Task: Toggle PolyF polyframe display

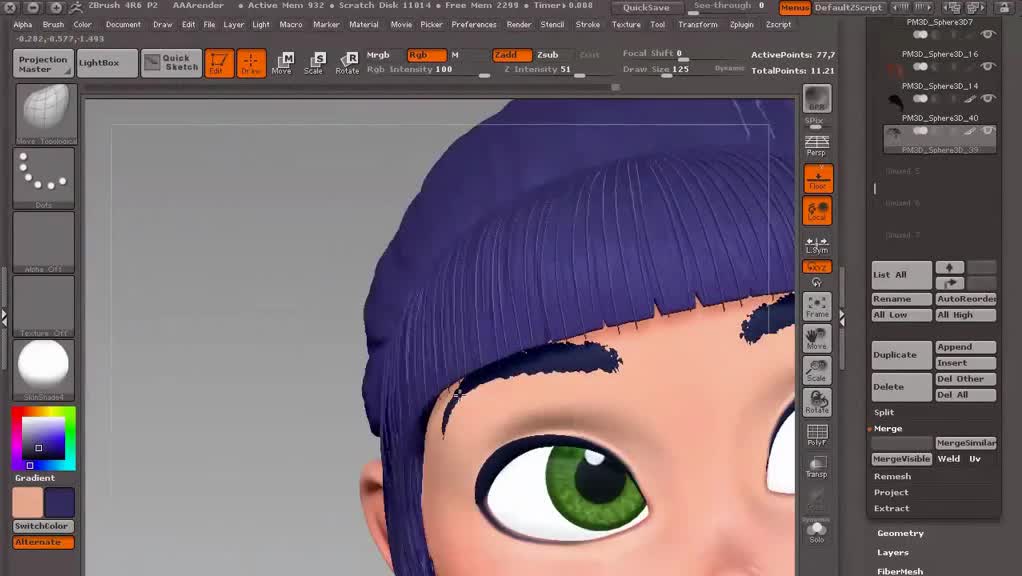Action: 817,435
